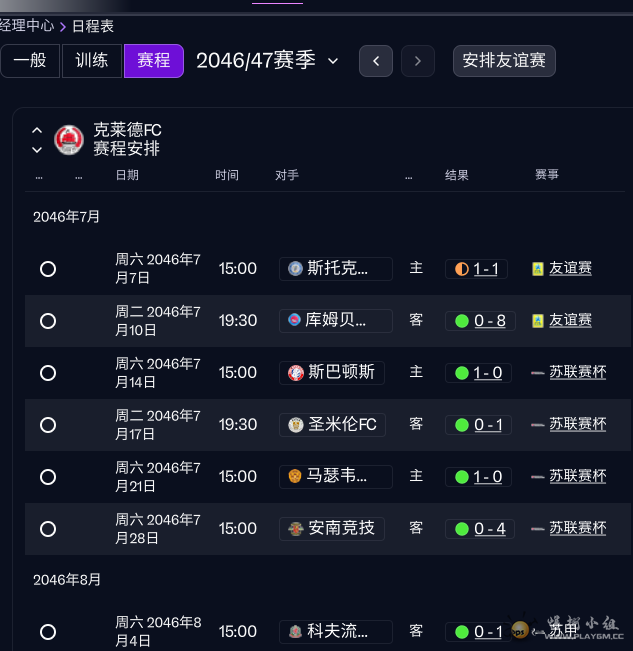Click 圣米伦FC team badge icon
633x651 pixels.
pos(296,425)
